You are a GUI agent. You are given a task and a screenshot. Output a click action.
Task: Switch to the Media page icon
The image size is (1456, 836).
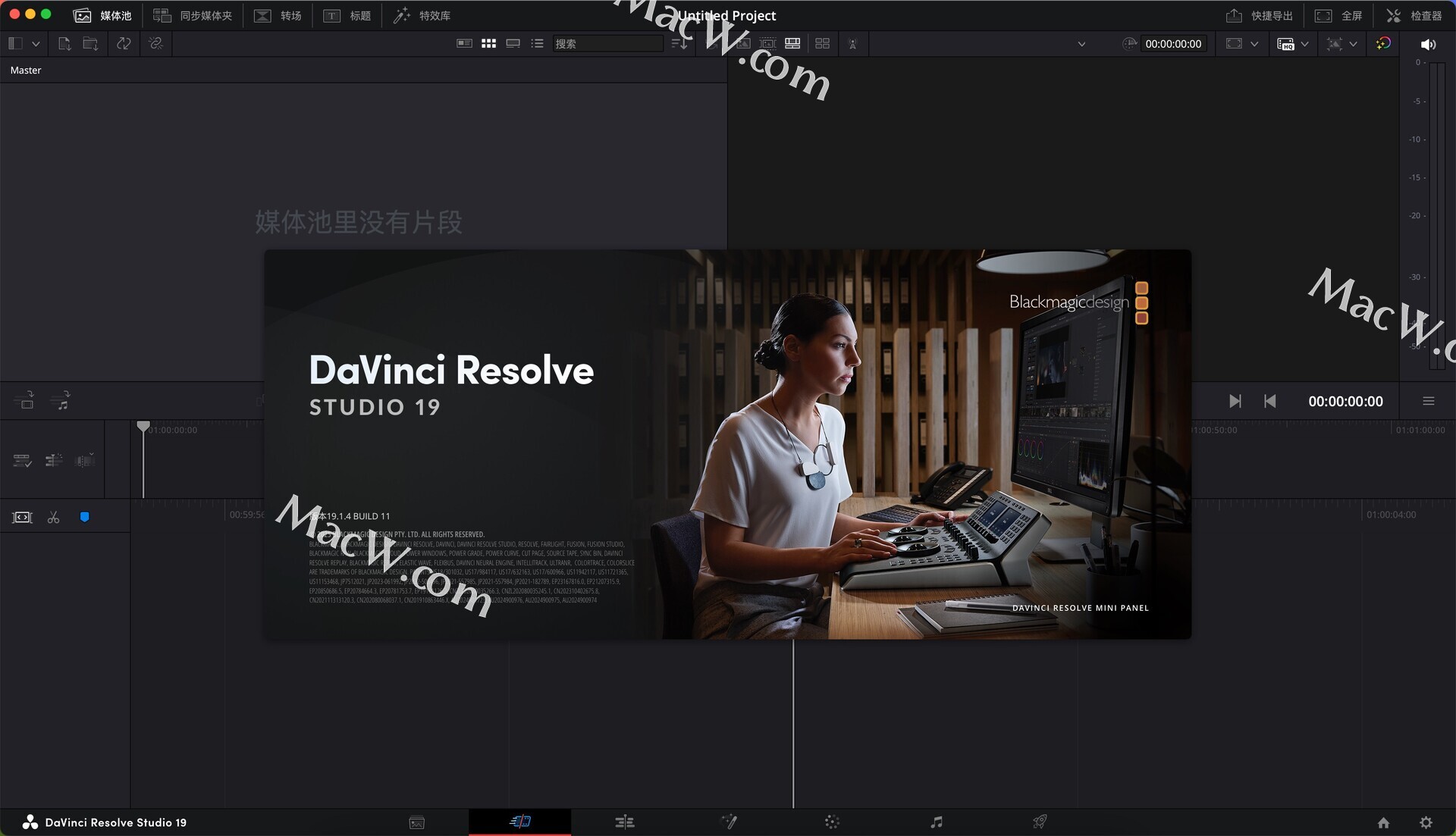(x=416, y=822)
